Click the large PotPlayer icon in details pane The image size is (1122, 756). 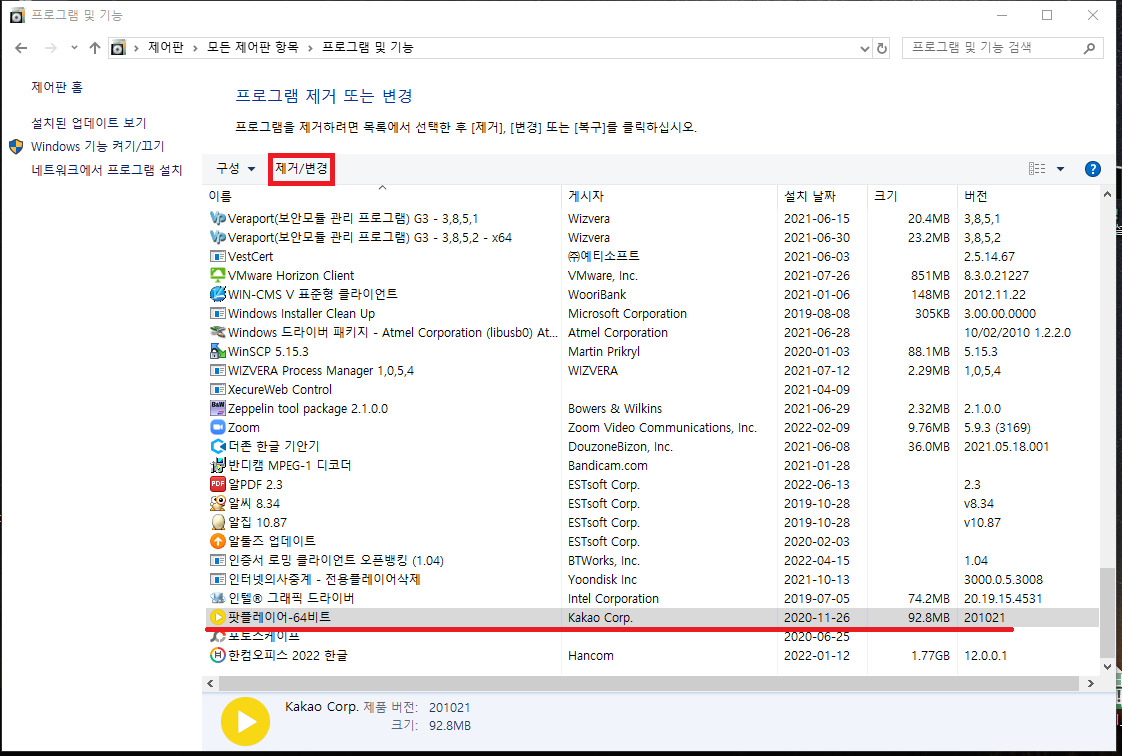[245, 722]
